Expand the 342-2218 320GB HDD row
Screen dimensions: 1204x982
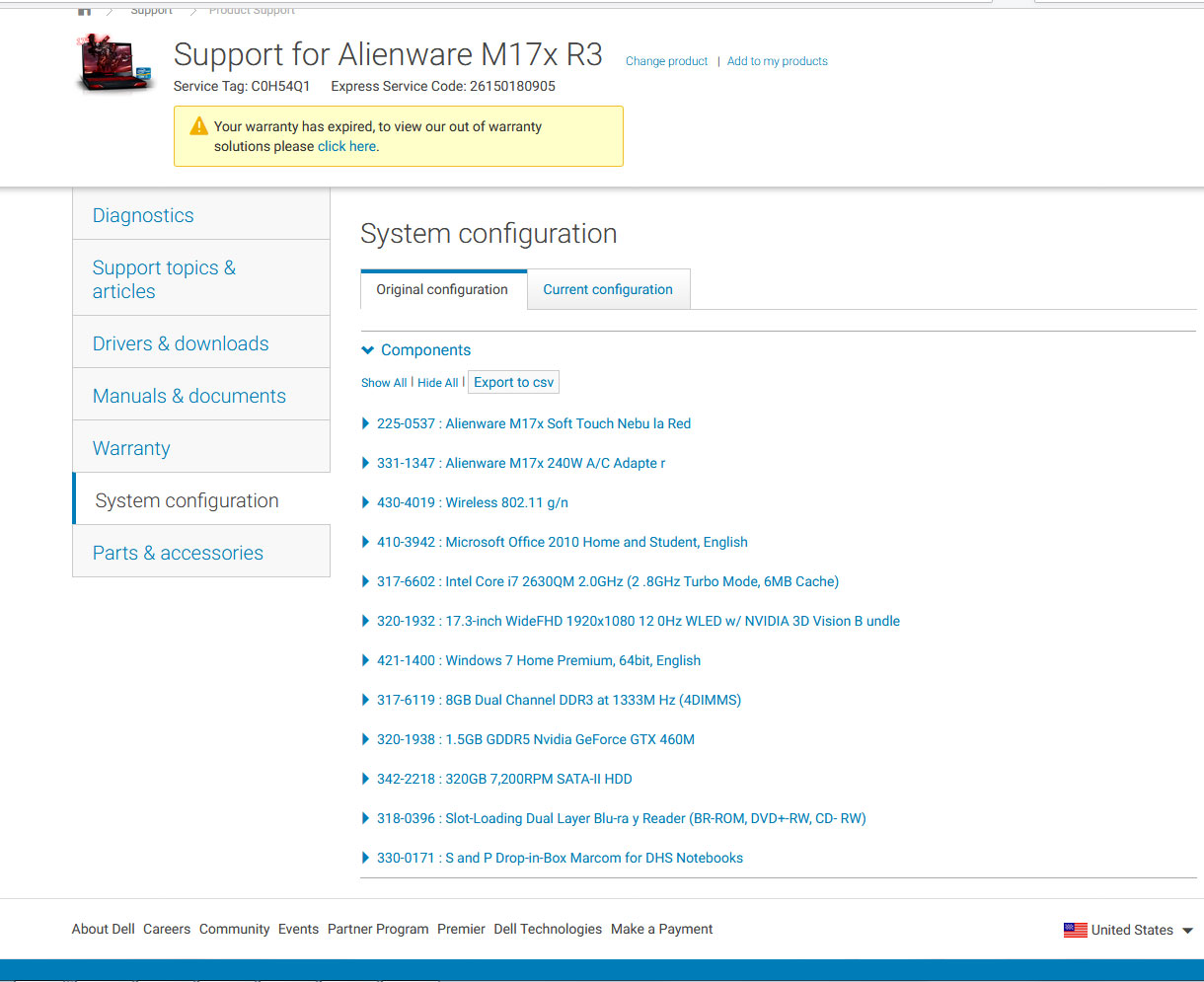click(366, 779)
